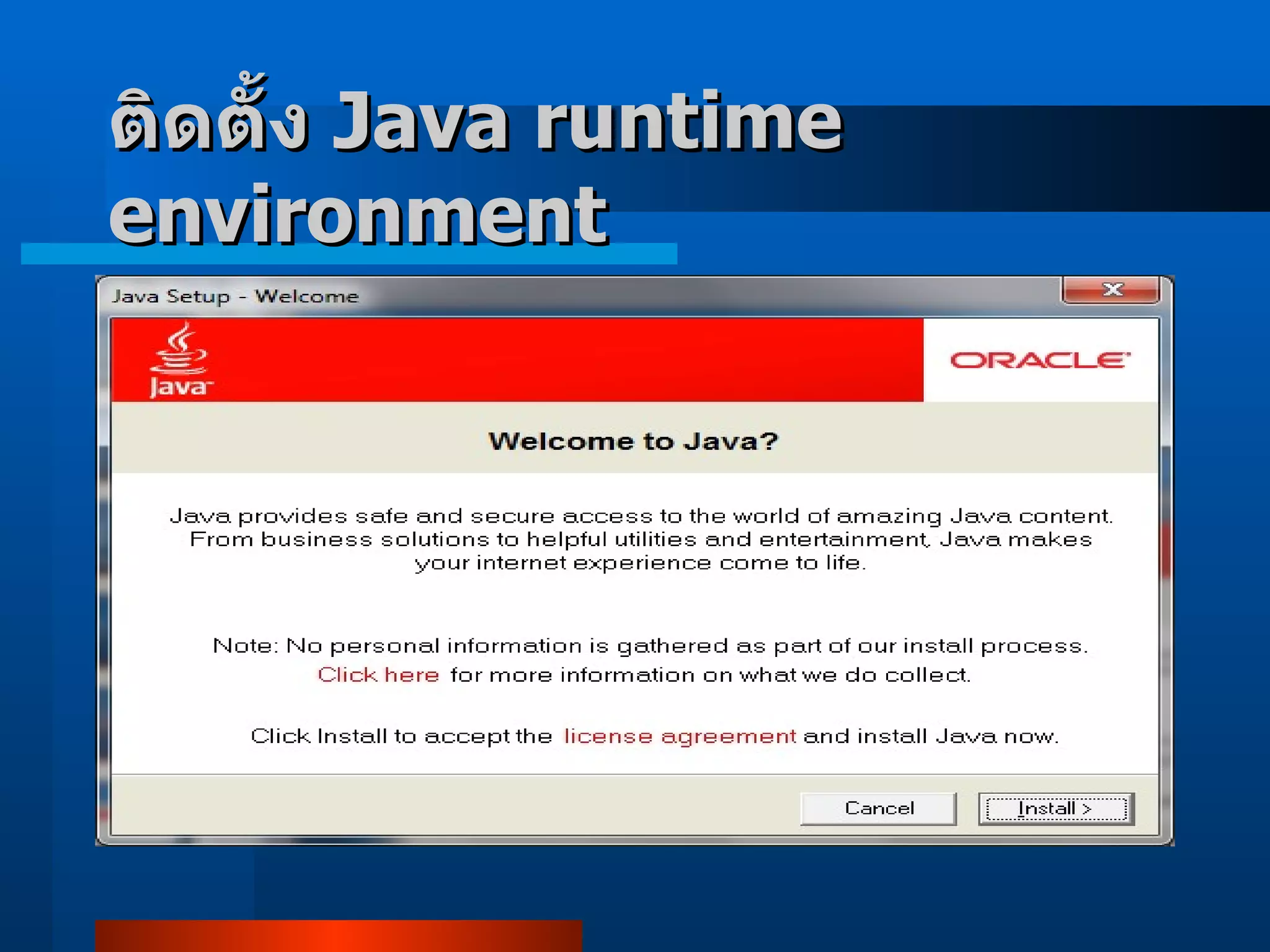Click the 'Click Install to accept the' text
The height and width of the screenshot is (952, 1270).
401,736
